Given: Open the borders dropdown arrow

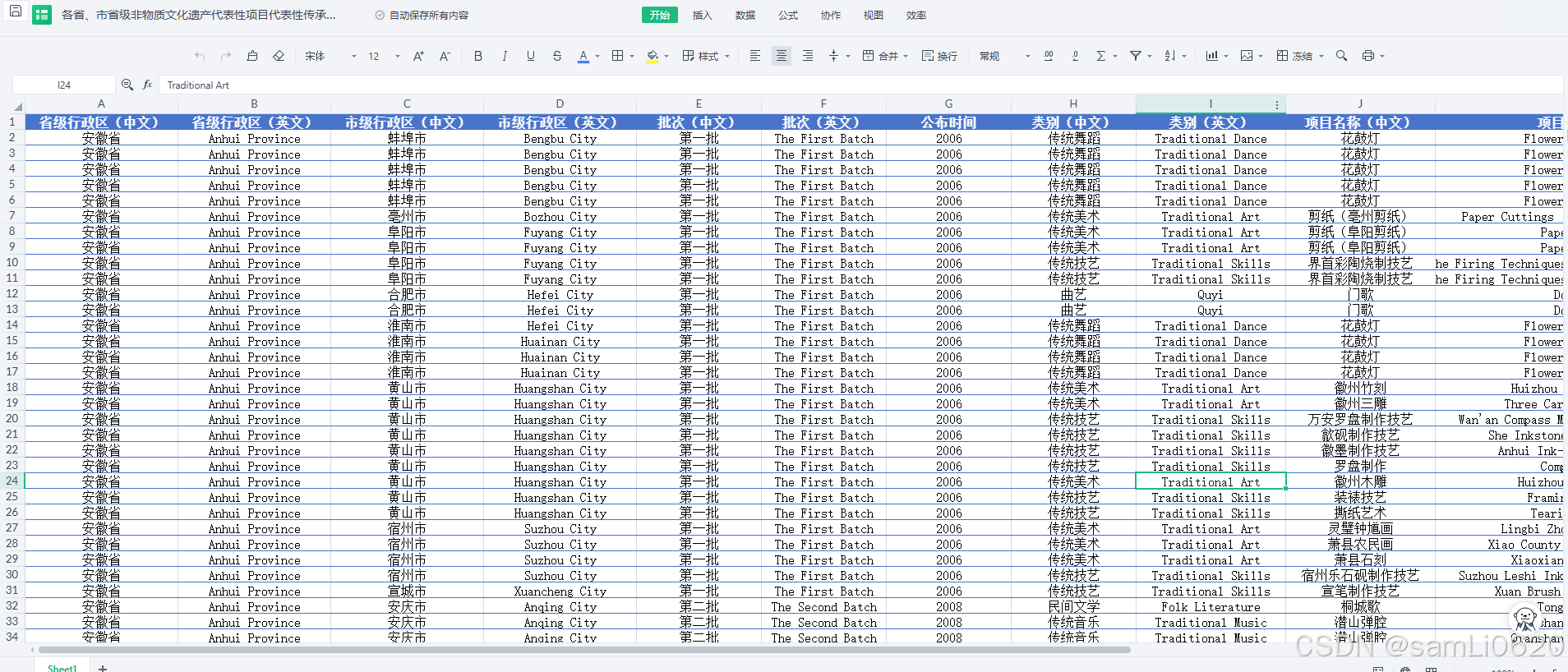Looking at the screenshot, I should click(632, 57).
